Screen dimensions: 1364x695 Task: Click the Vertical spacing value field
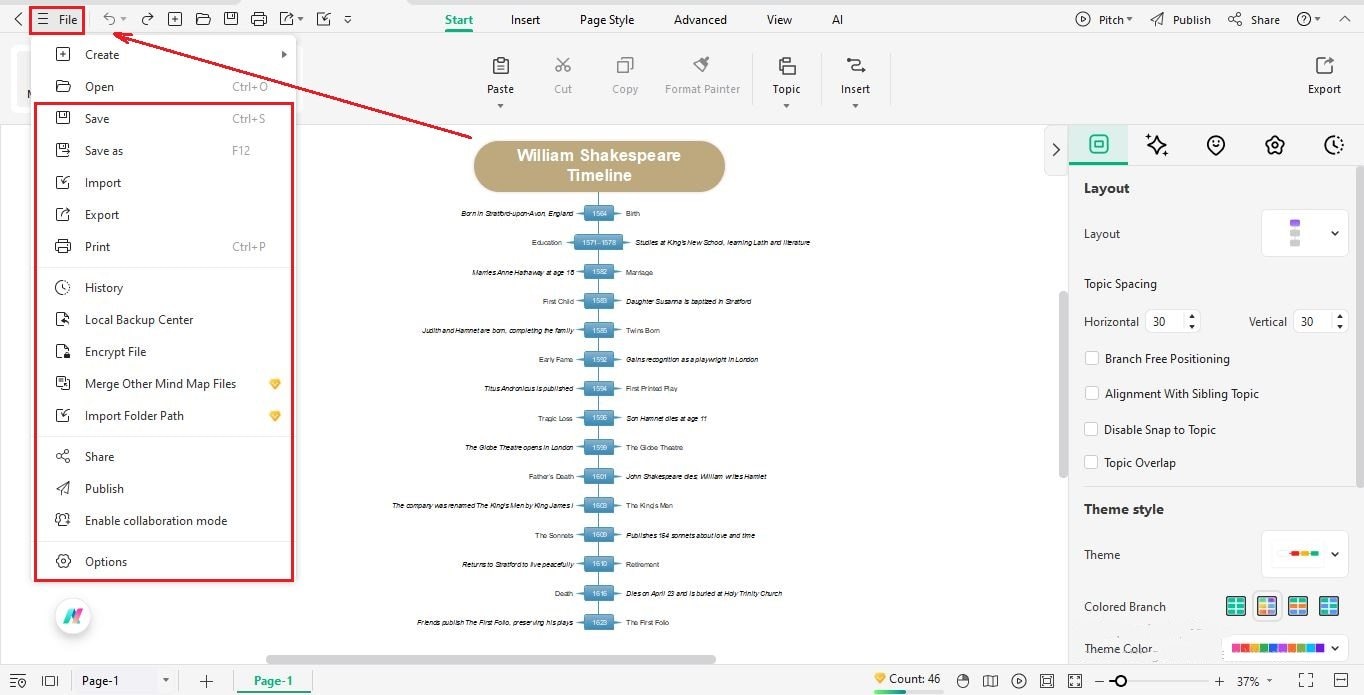coord(1310,322)
